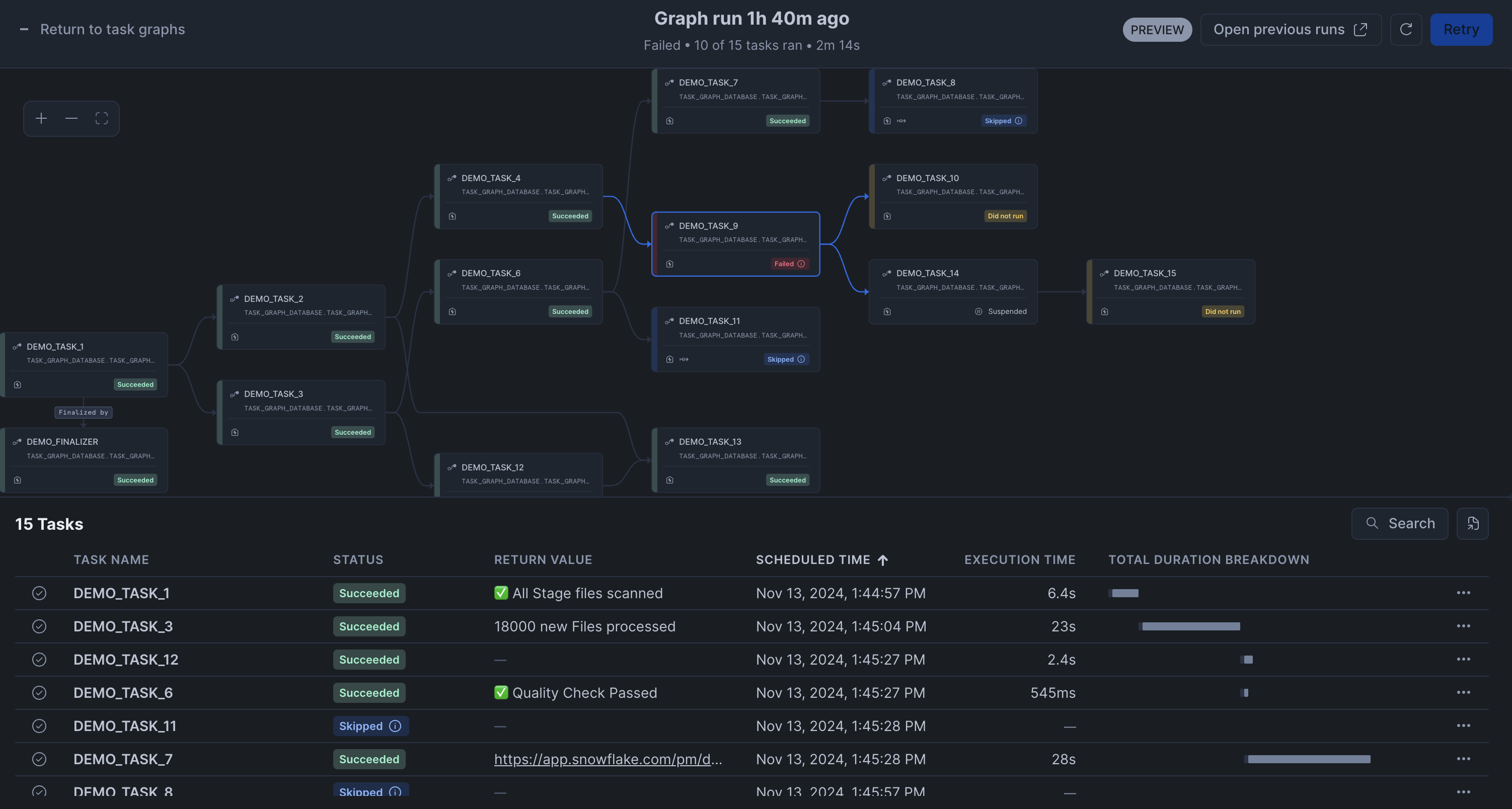1512x809 pixels.
Task: Click the 'Quality Check Passed' return value
Action: (x=584, y=693)
